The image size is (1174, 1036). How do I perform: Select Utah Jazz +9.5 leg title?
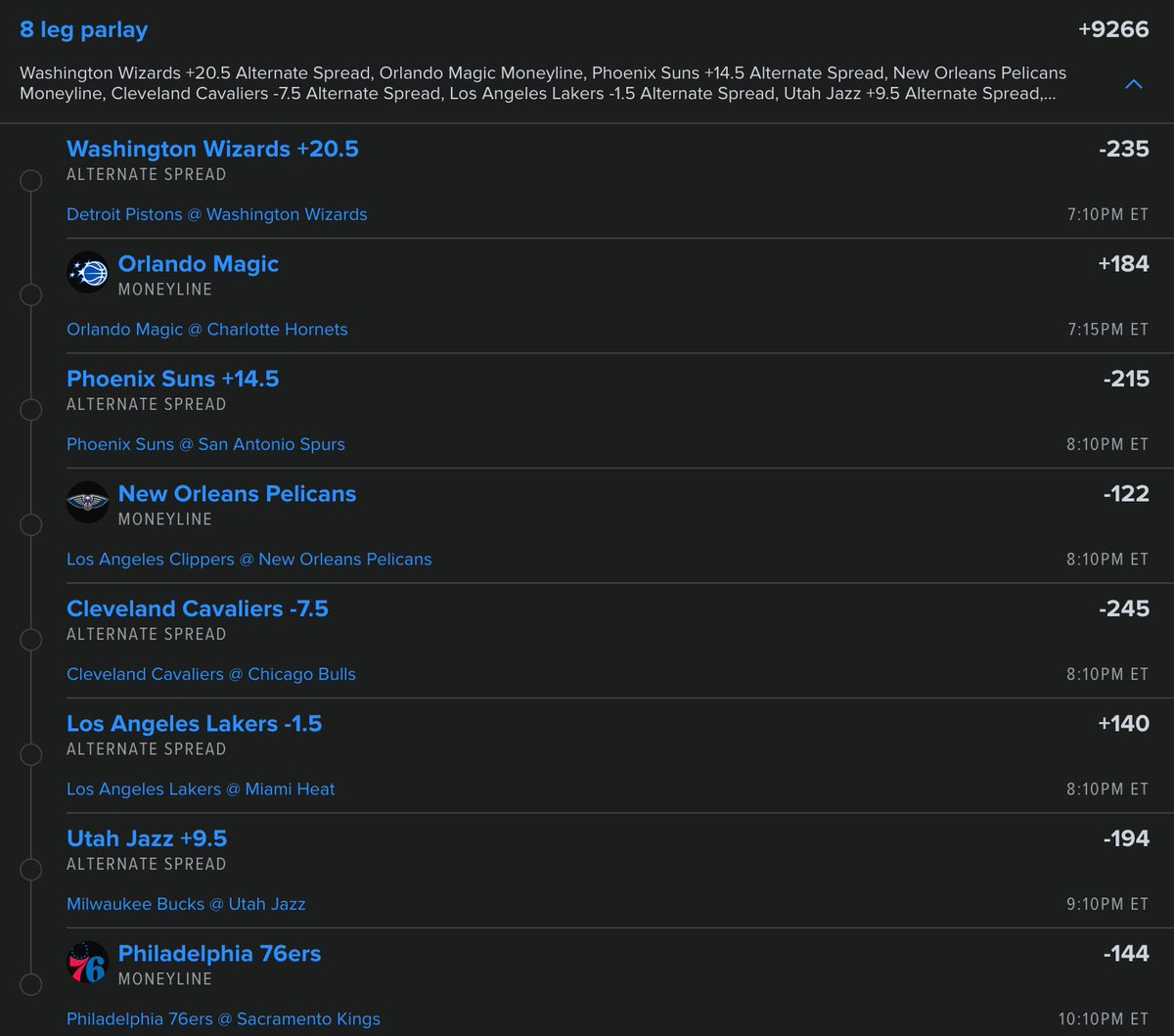[x=147, y=838]
